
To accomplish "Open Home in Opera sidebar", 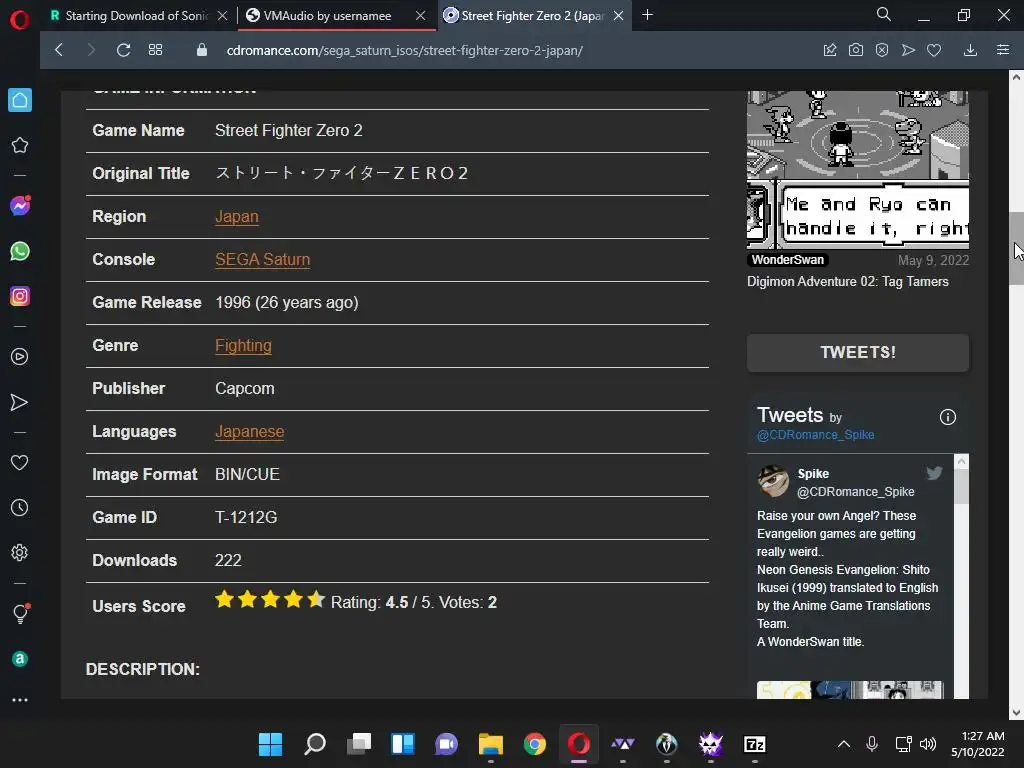I will [x=20, y=100].
